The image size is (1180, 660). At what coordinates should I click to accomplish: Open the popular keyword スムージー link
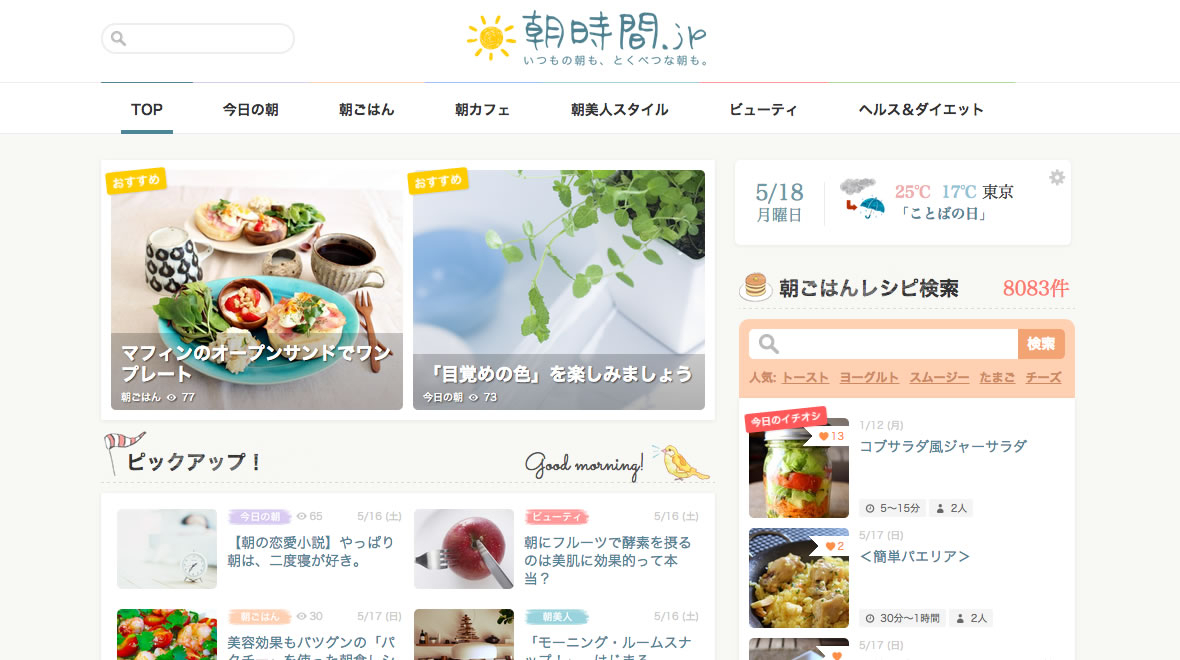(939, 378)
